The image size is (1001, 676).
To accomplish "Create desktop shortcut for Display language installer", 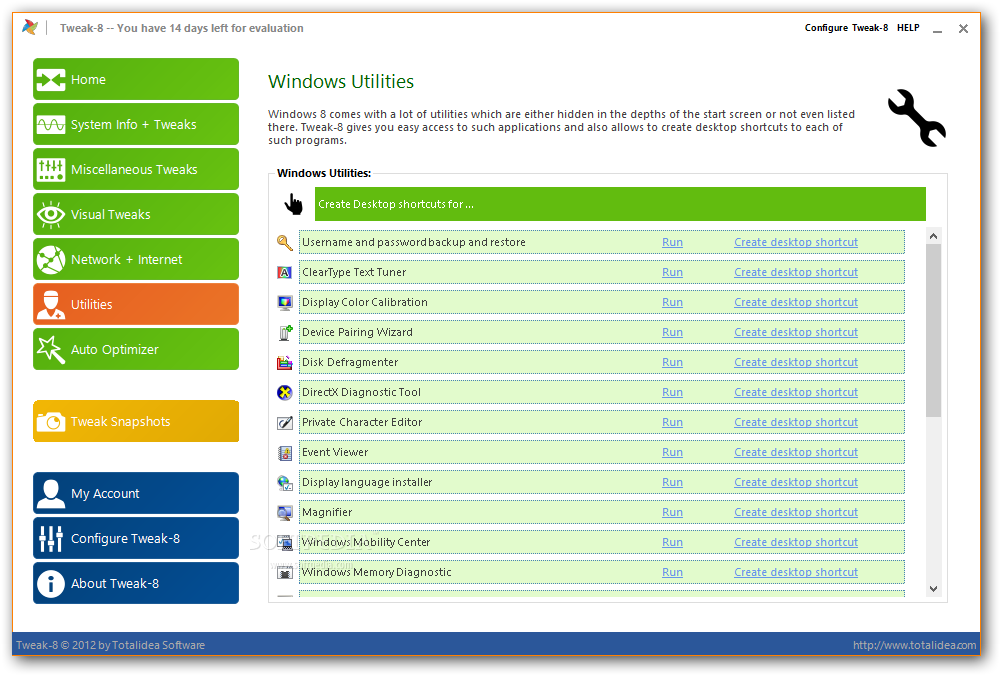I will [795, 483].
